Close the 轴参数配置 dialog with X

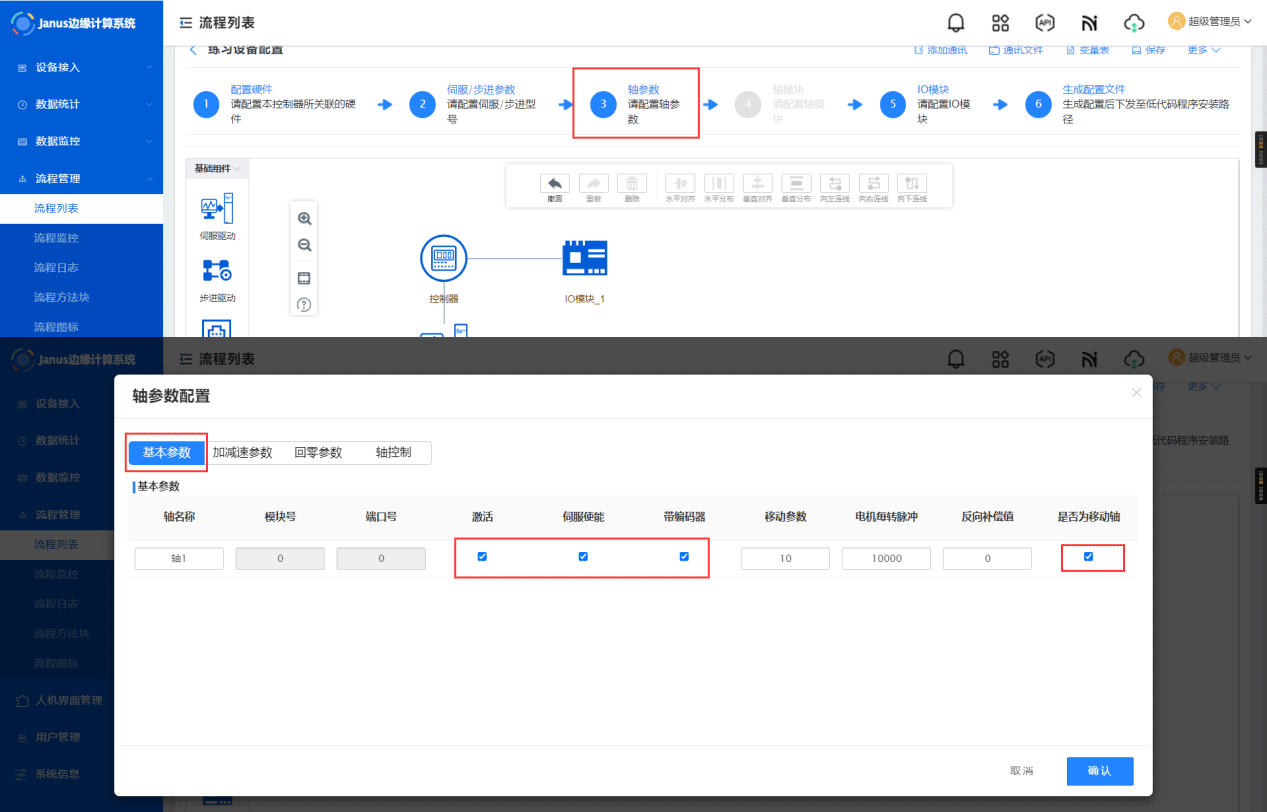[x=1136, y=393]
